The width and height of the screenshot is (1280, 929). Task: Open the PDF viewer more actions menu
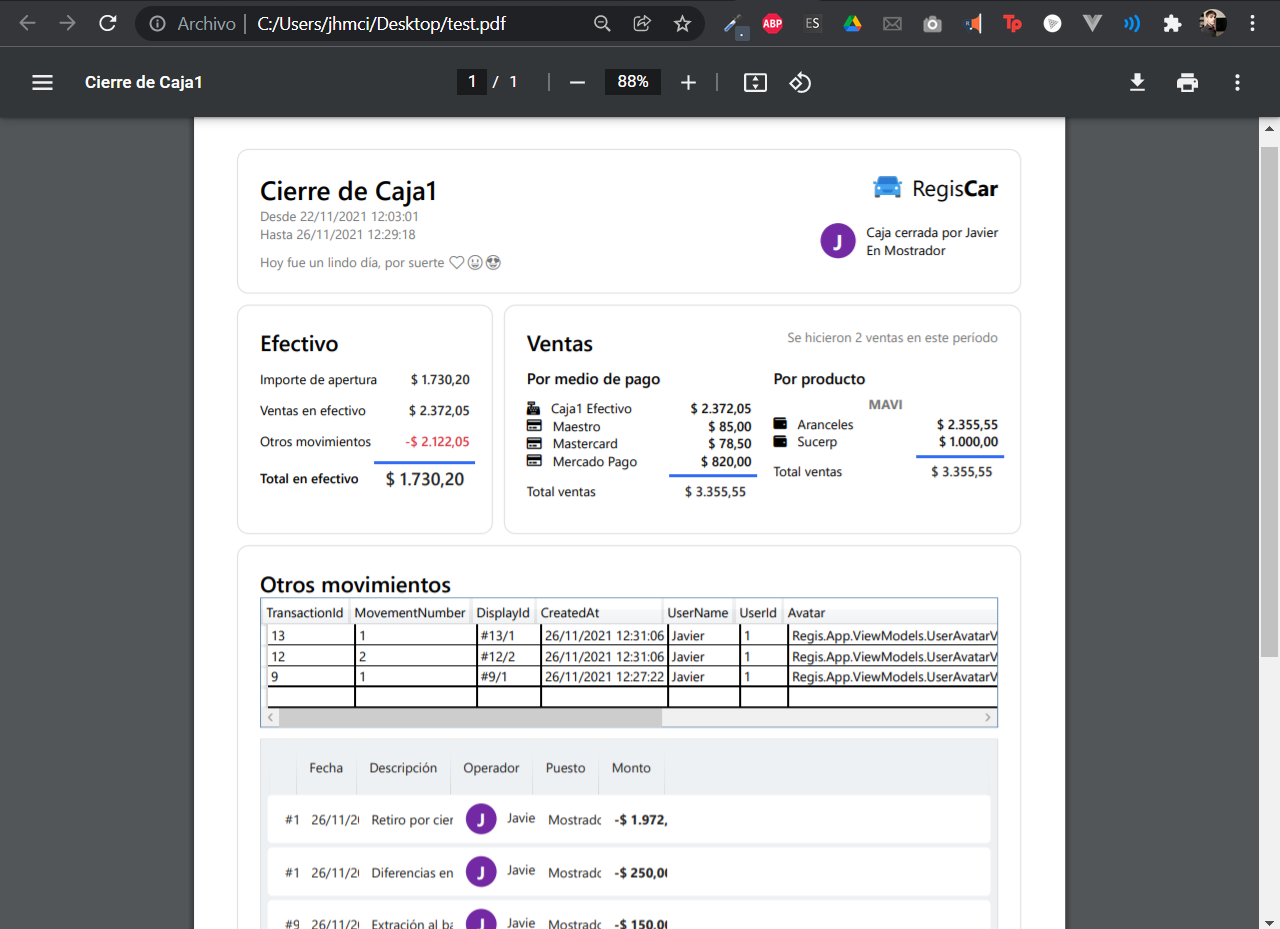click(x=1238, y=82)
